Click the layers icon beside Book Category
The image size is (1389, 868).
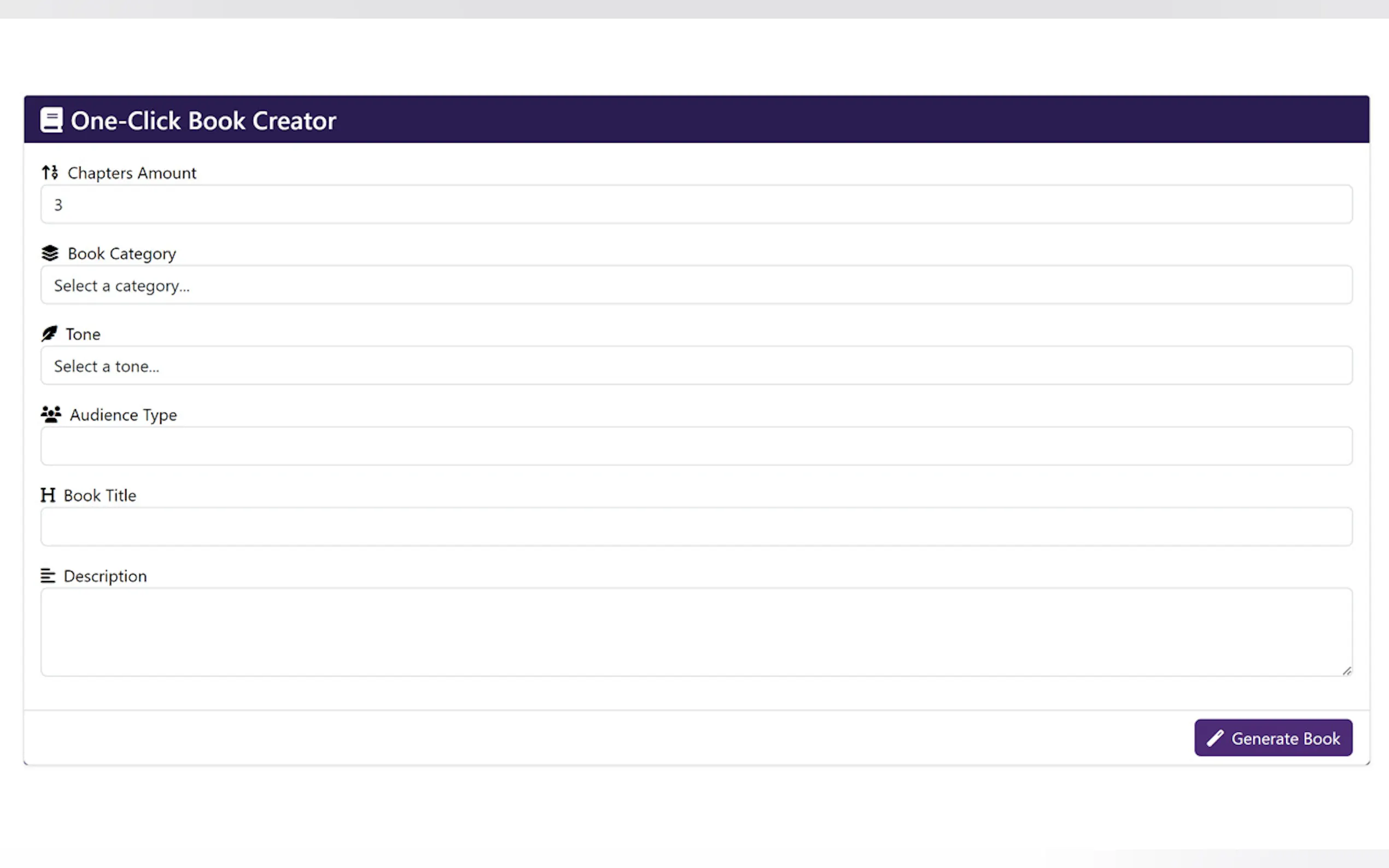[50, 253]
